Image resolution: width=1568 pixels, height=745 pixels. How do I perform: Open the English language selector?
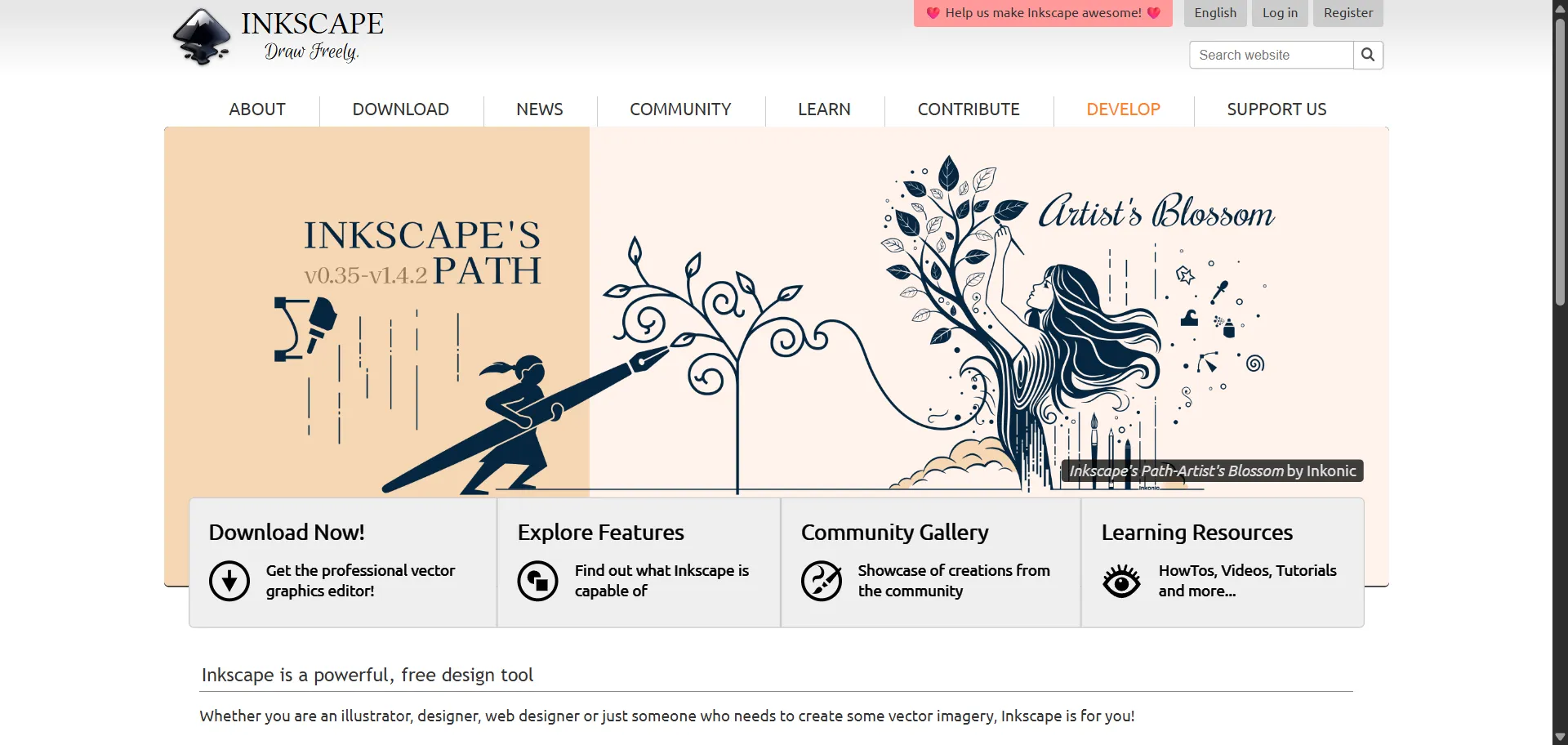point(1214,13)
